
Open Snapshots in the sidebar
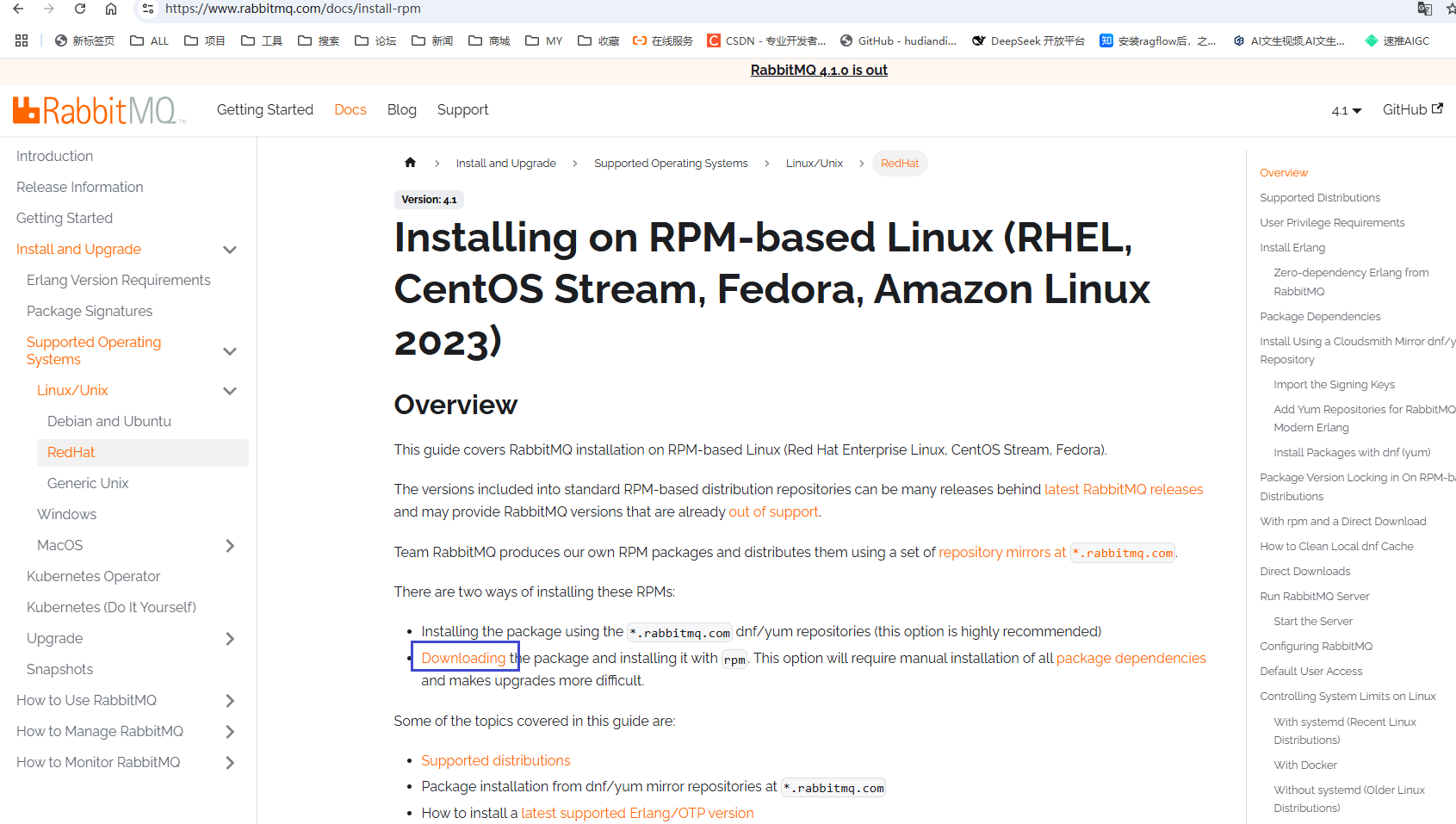(59, 669)
